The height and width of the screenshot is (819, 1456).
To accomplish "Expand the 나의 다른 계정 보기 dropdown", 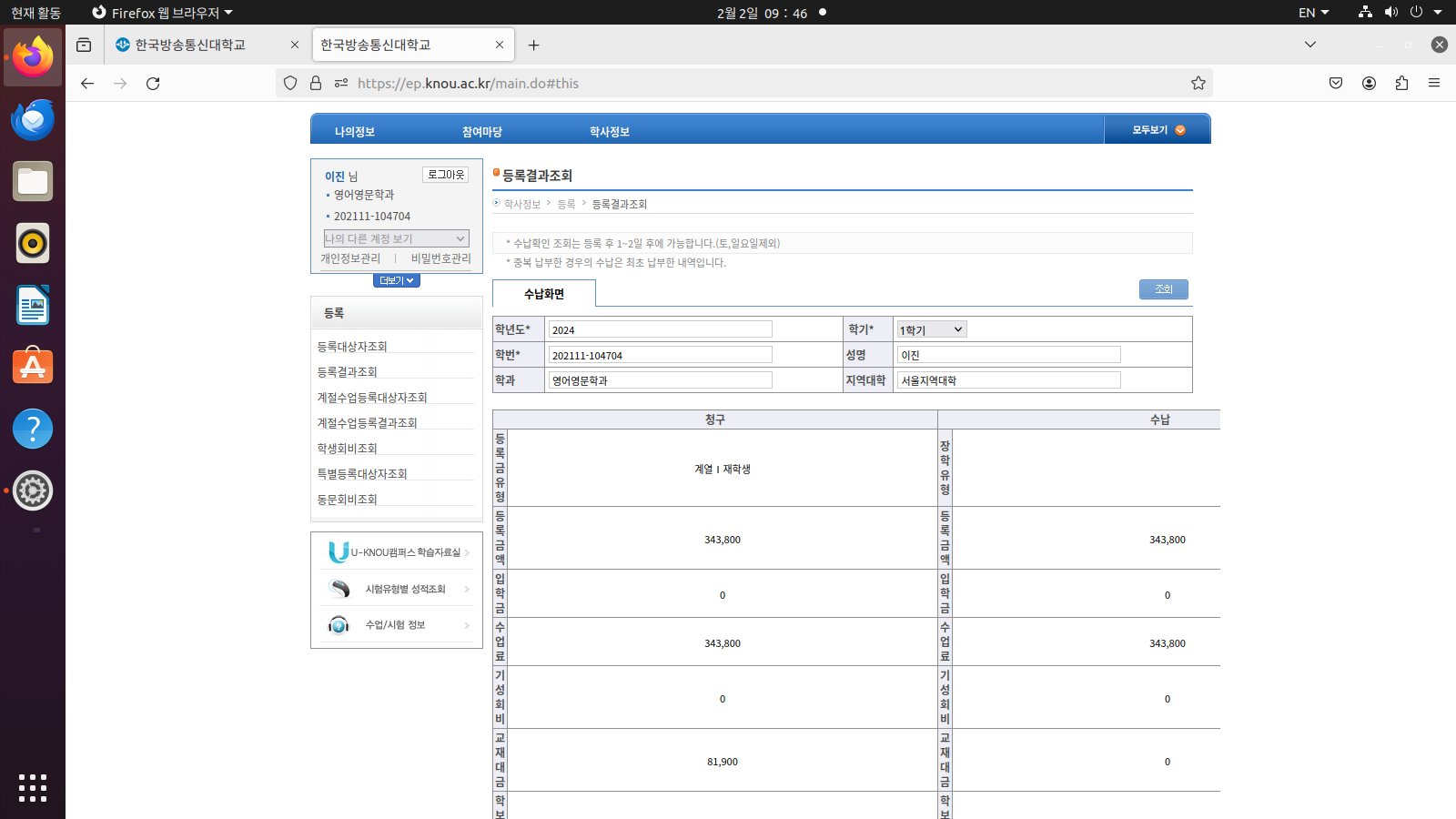I will (396, 238).
